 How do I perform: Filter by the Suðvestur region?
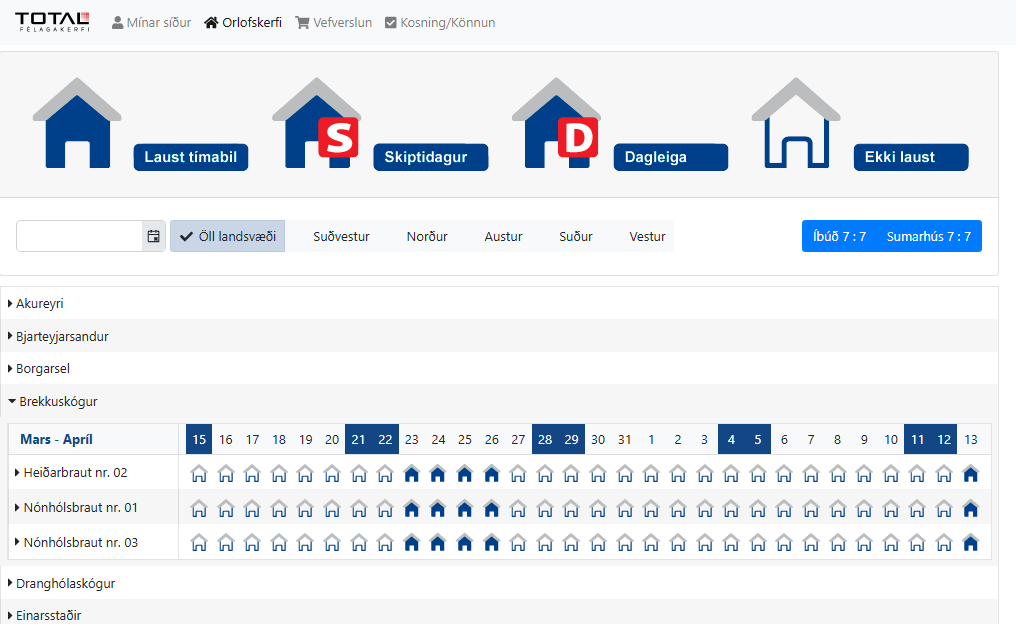point(341,236)
